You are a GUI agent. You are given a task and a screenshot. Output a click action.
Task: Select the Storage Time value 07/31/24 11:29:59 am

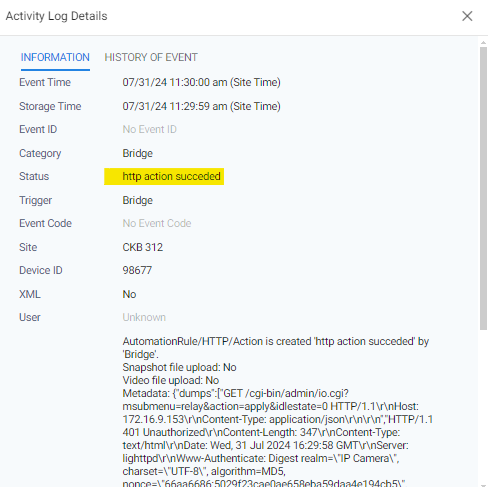(201, 106)
